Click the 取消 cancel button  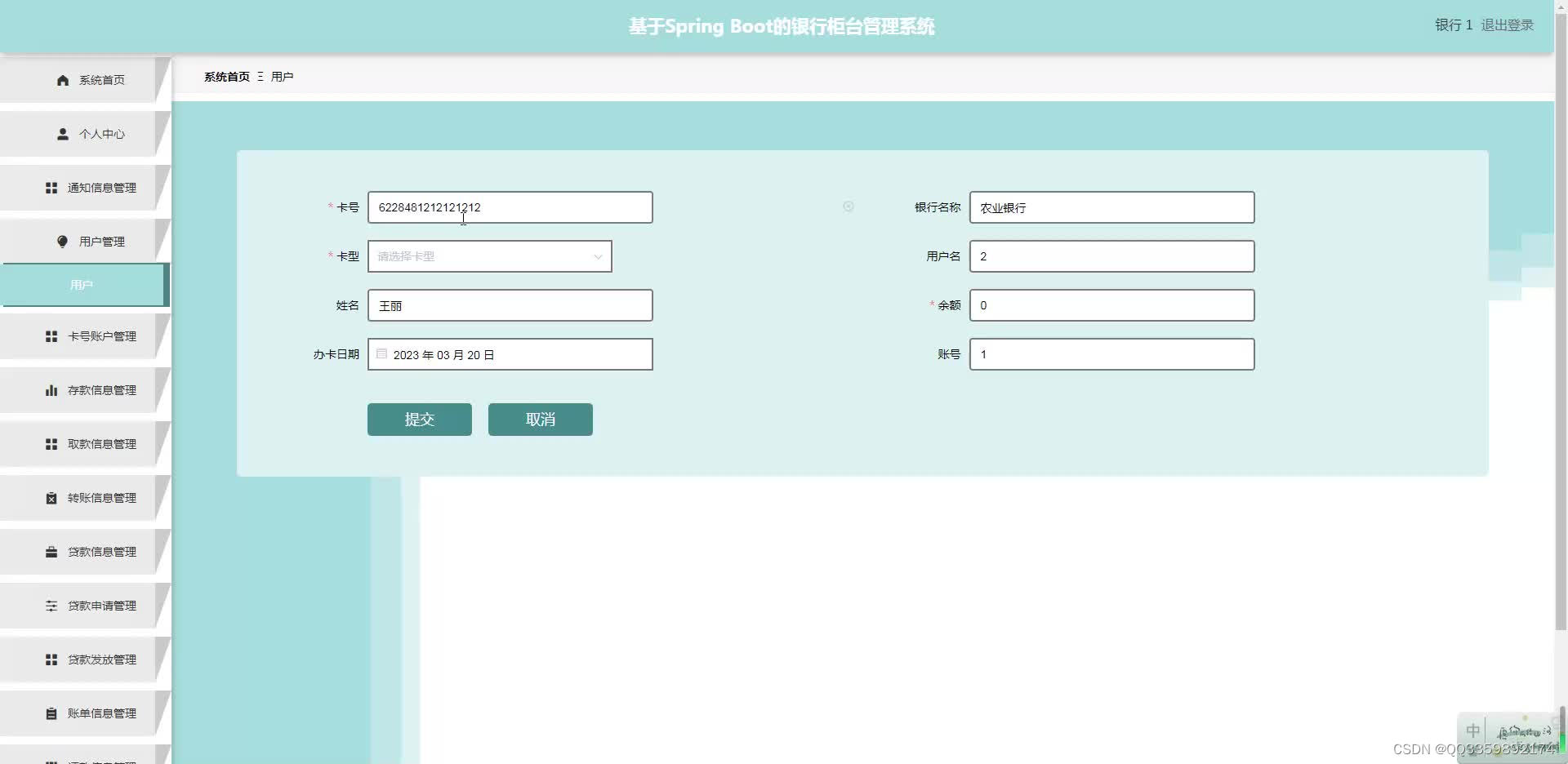541,420
